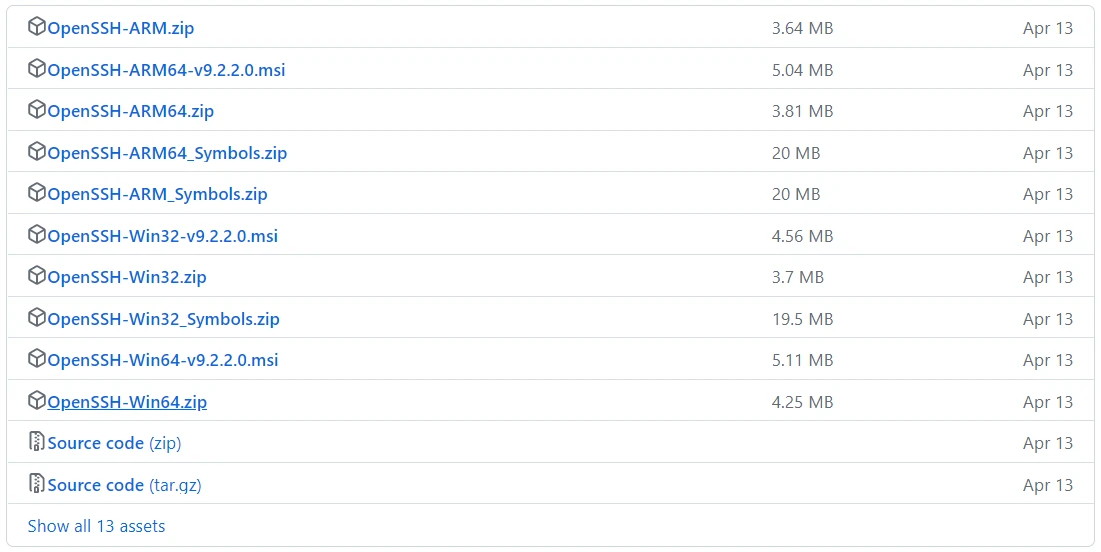Image resolution: width=1101 pixels, height=552 pixels.
Task: Click the Apr 13 date for OpenSSH-ARM.zip
Action: 1047,28
